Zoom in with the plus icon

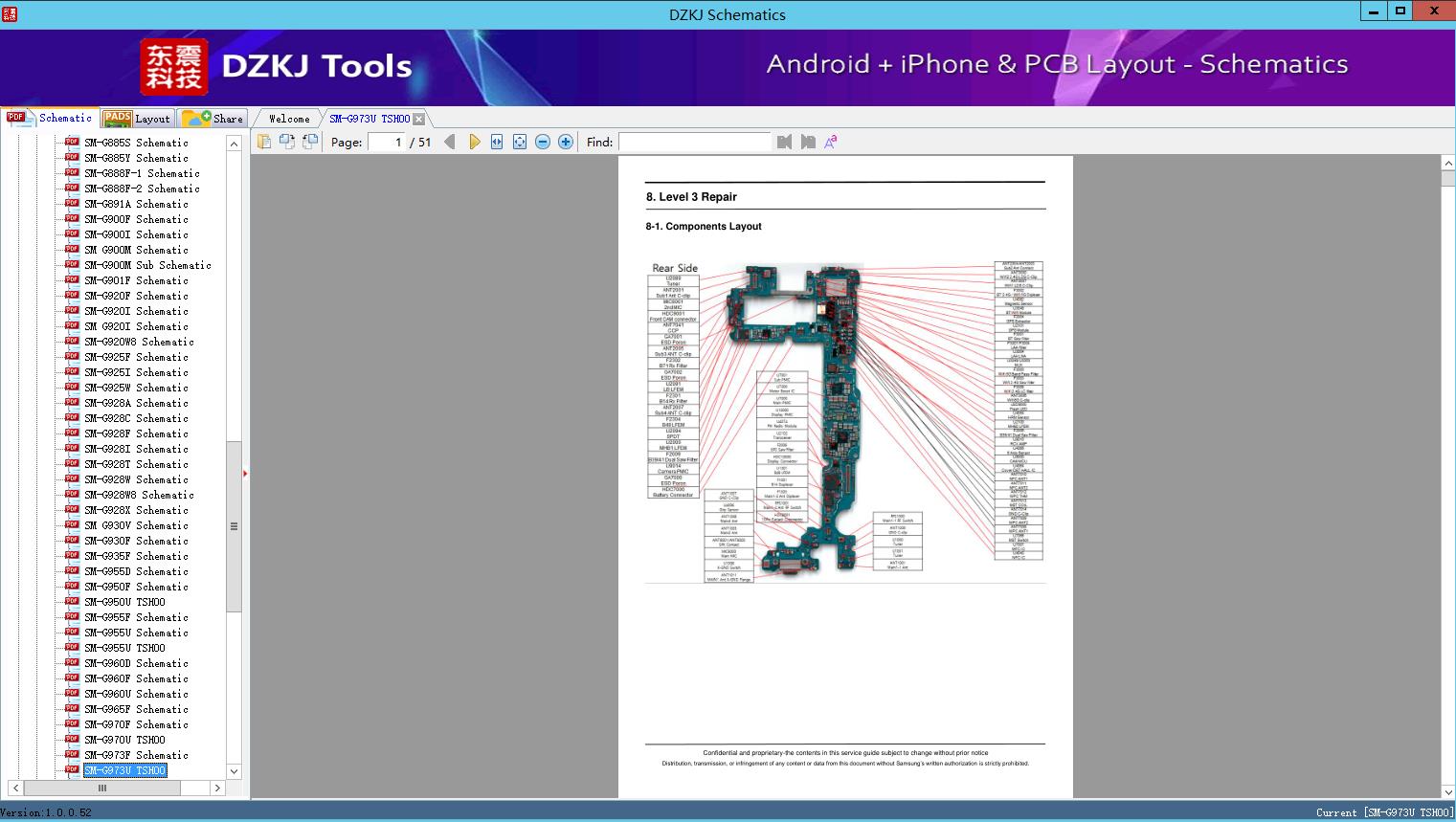tap(566, 142)
